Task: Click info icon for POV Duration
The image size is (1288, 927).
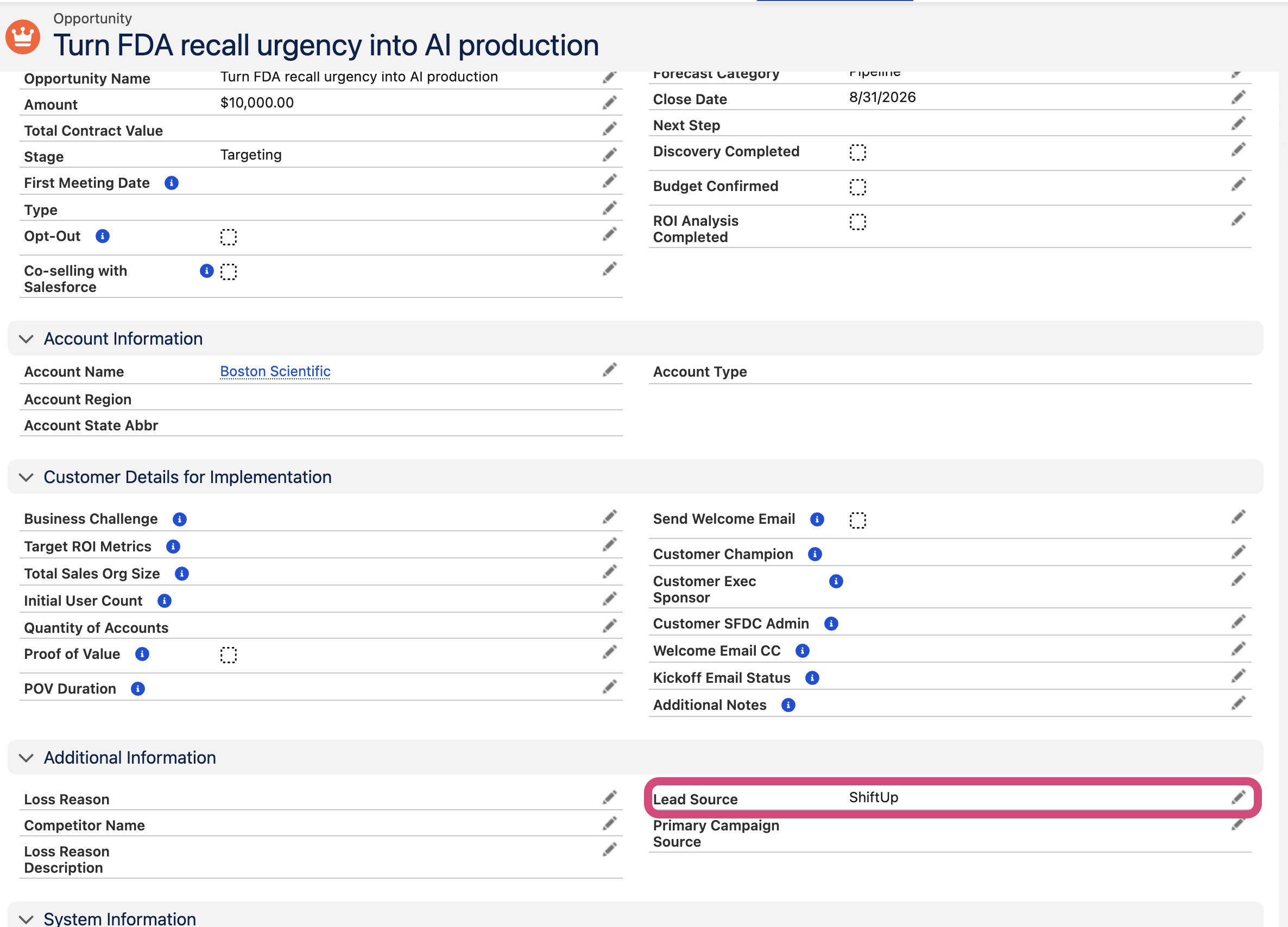Action: (x=138, y=689)
